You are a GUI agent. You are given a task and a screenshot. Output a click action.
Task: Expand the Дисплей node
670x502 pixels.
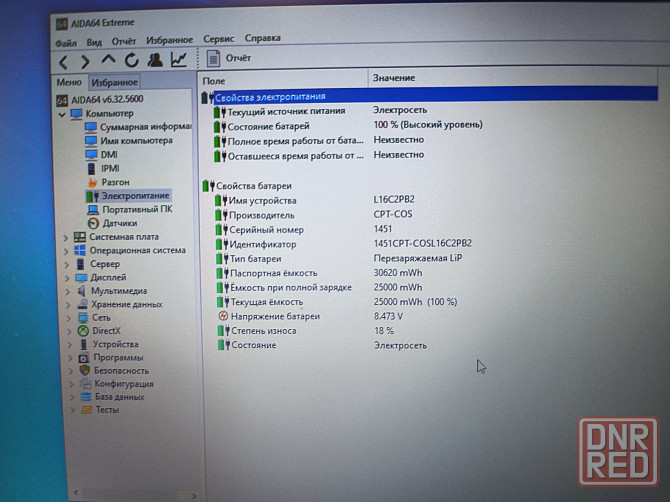tap(67, 279)
